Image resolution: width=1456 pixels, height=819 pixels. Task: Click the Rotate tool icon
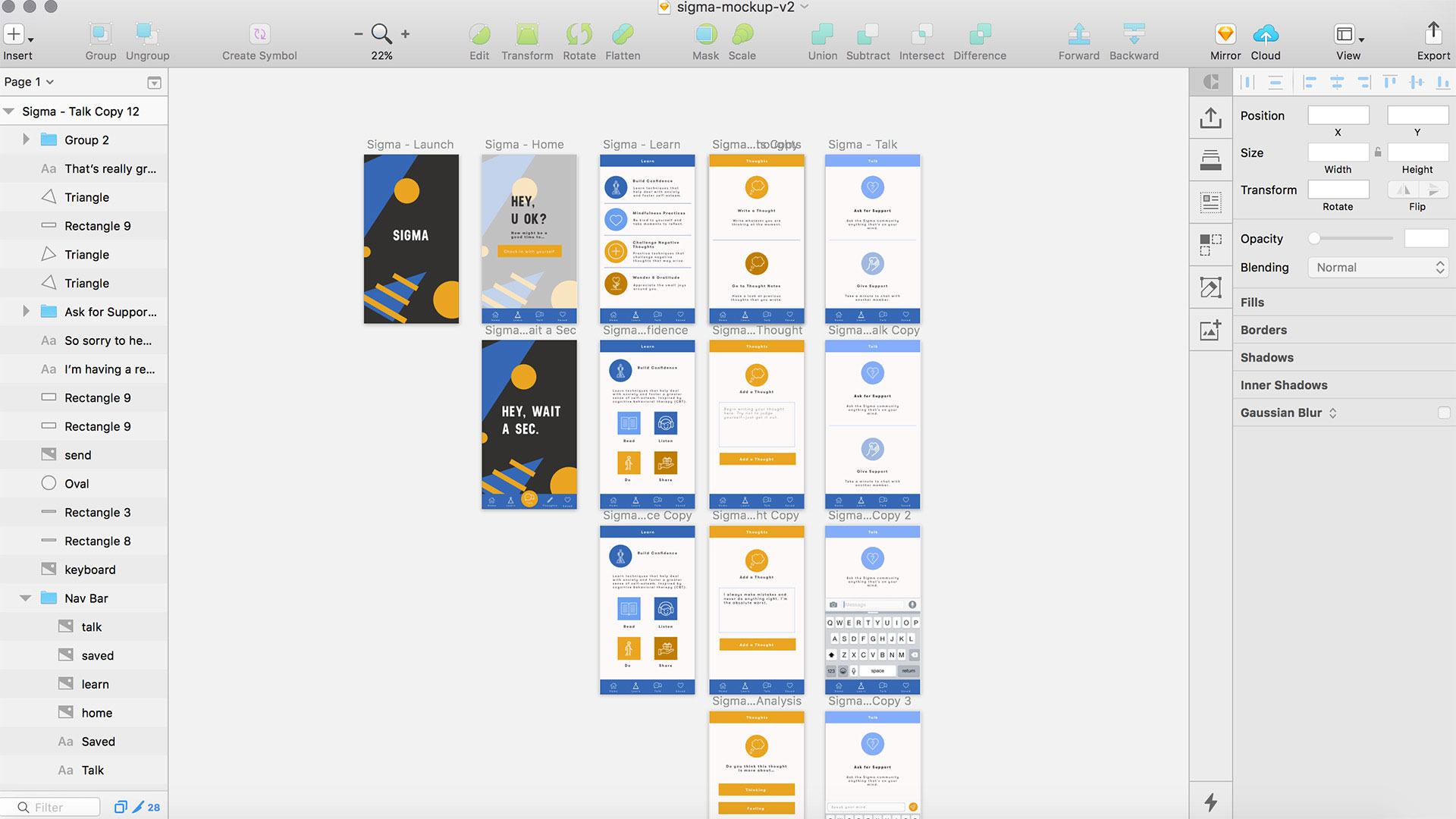coord(579,34)
